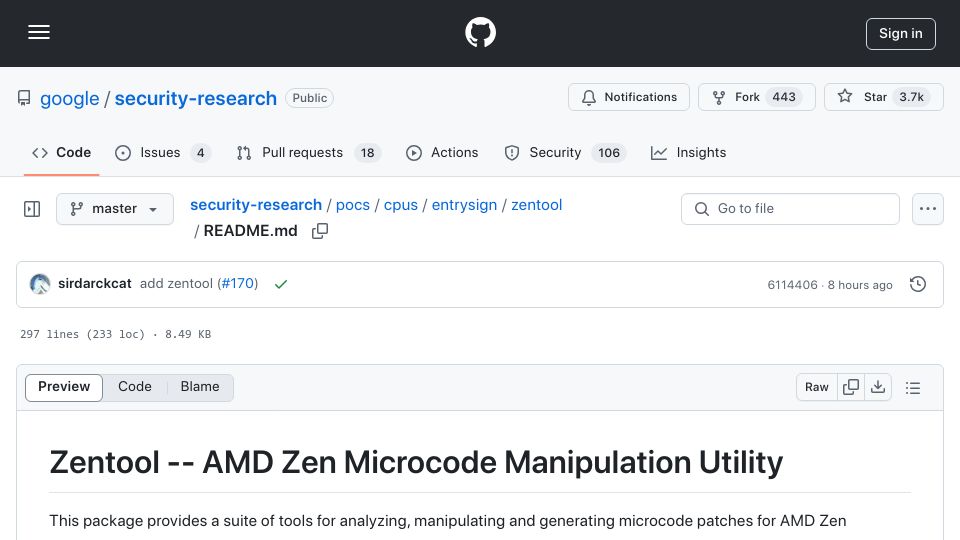Click the fork count 443

[784, 97]
